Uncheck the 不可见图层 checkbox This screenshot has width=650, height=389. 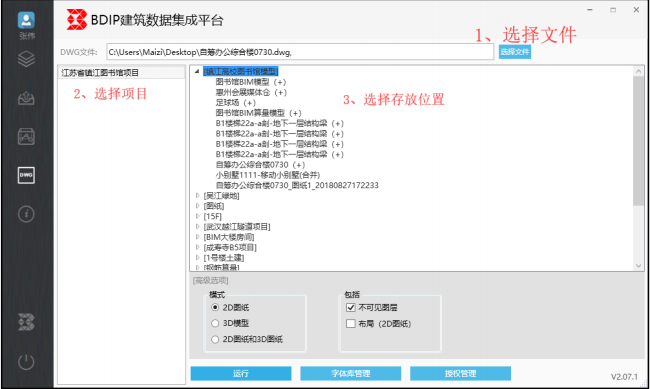click(351, 307)
